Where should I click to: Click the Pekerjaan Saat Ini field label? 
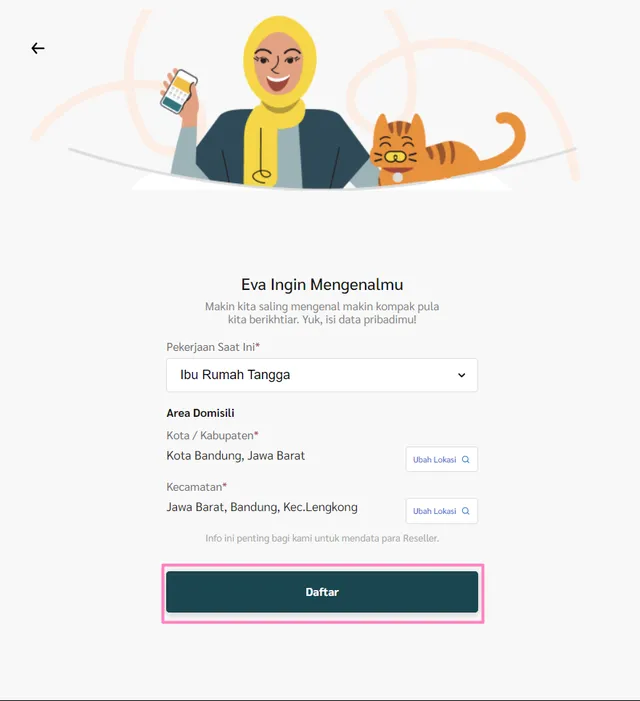[x=213, y=347]
